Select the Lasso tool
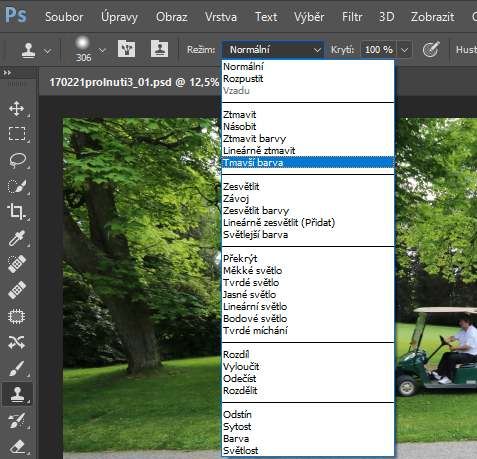The image size is (477, 459). [x=17, y=160]
